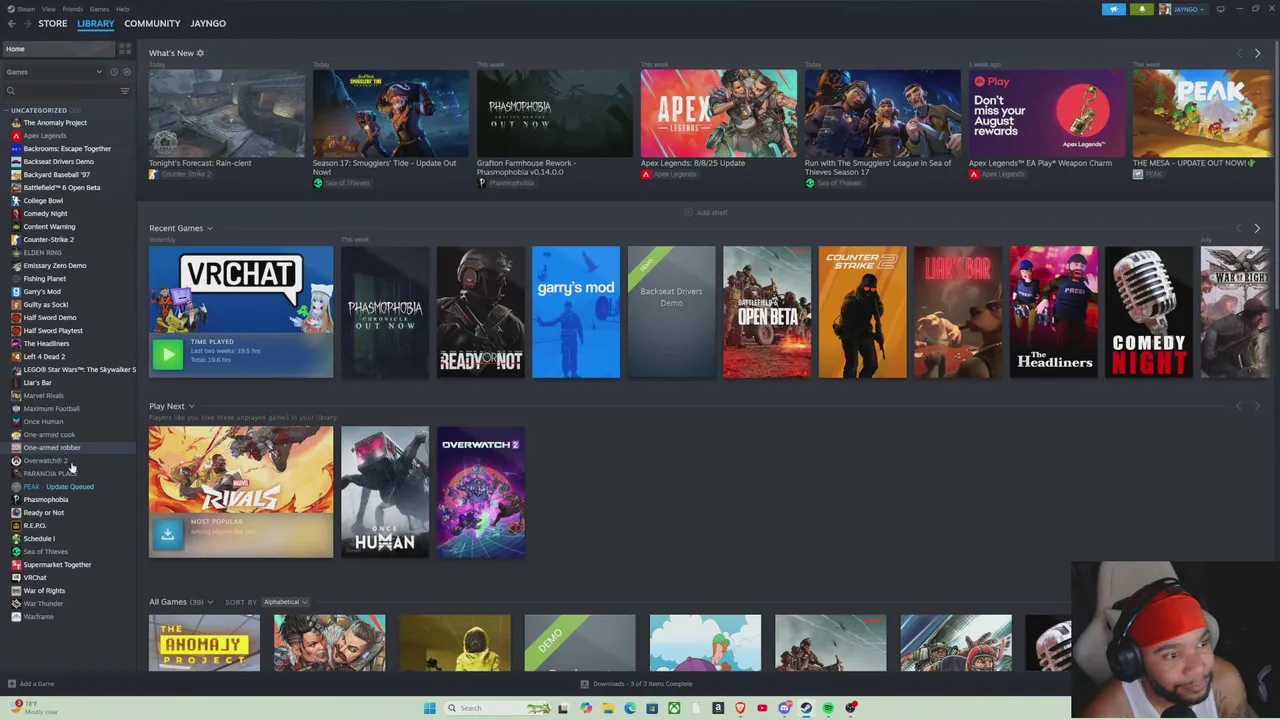Change Alphabetical sort dropdown
This screenshot has width=1280, height=720.
coord(285,602)
